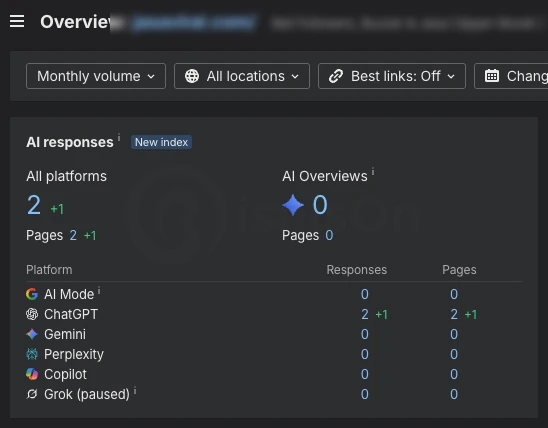This screenshot has width=548, height=428.
Task: Click the Perplexity logo icon
Action: click(32, 354)
